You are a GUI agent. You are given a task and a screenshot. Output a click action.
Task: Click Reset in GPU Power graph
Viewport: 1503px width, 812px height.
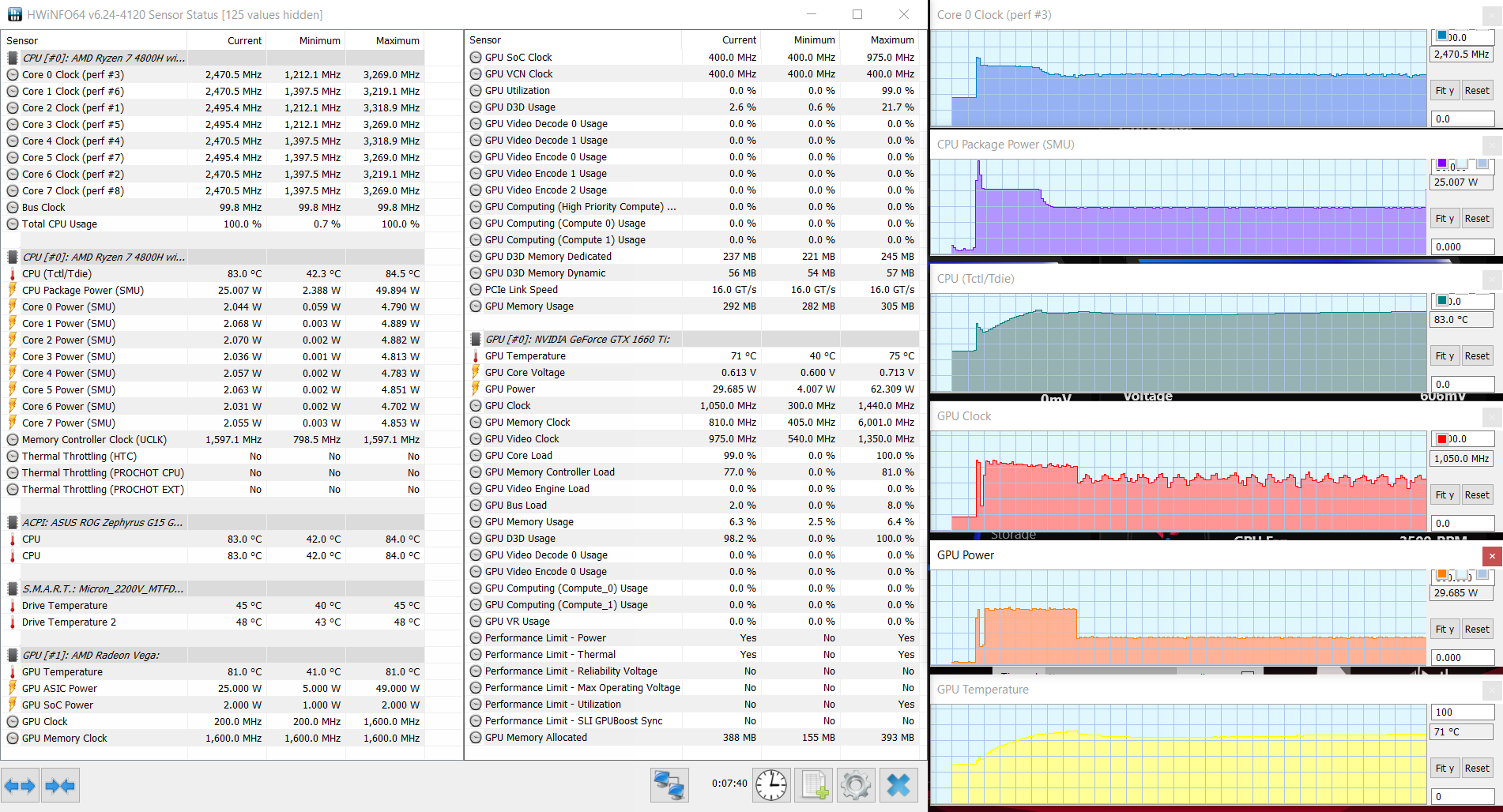coord(1477,630)
